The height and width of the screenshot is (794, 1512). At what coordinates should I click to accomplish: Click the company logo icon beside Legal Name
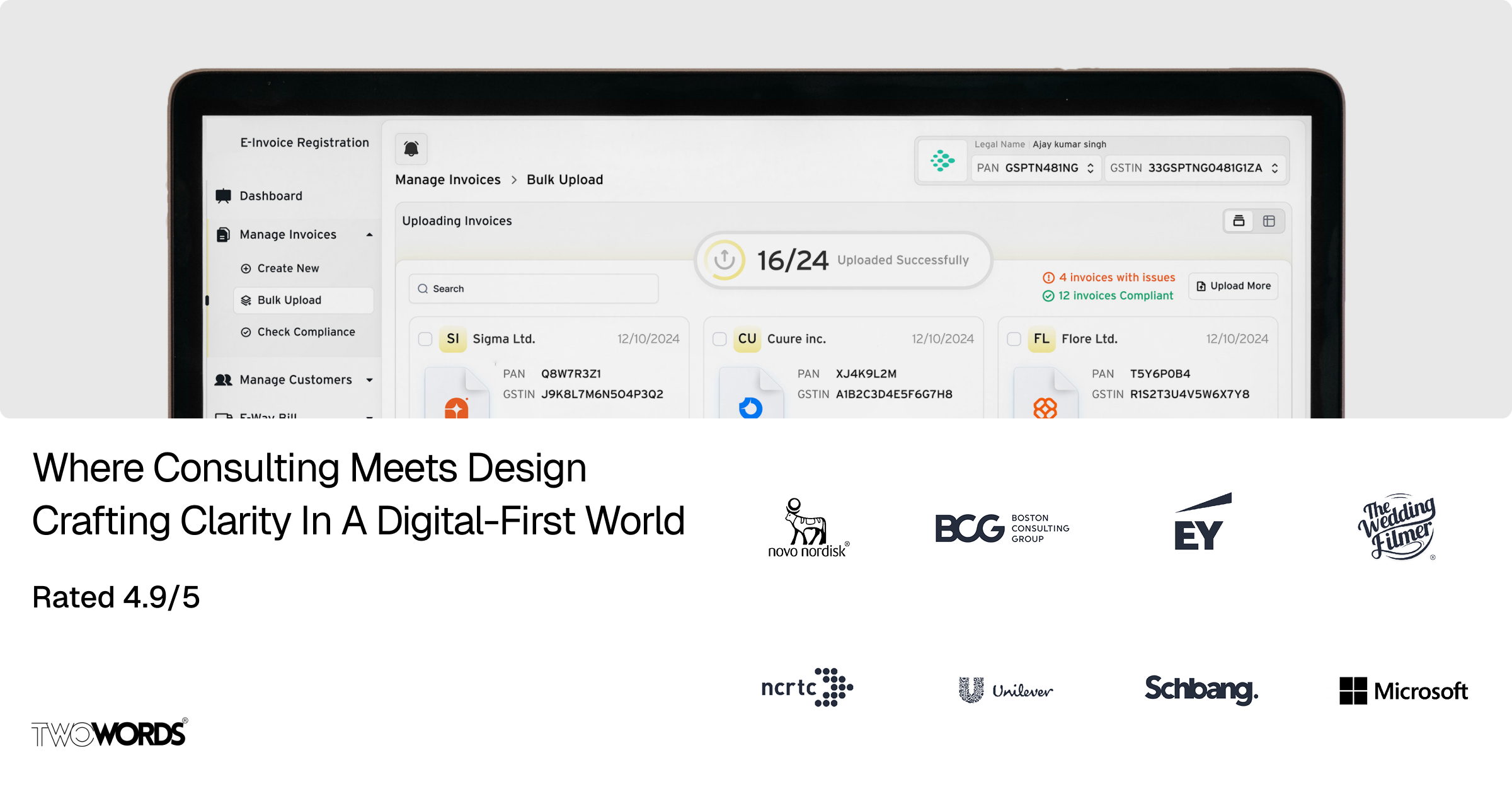tap(942, 161)
